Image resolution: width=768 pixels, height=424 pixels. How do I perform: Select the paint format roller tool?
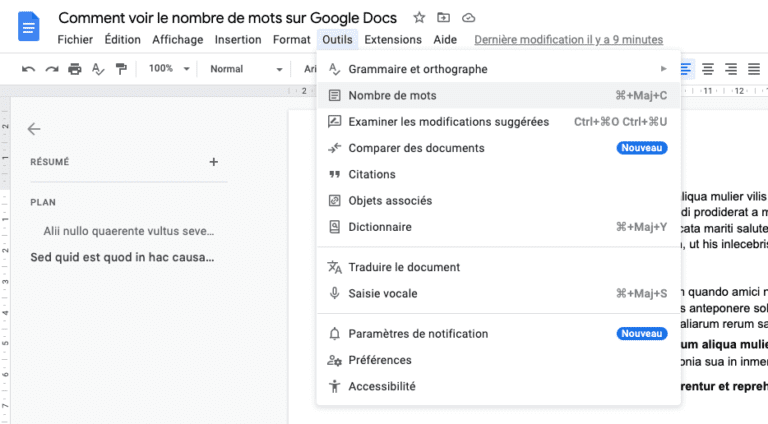pyautogui.click(x=121, y=69)
